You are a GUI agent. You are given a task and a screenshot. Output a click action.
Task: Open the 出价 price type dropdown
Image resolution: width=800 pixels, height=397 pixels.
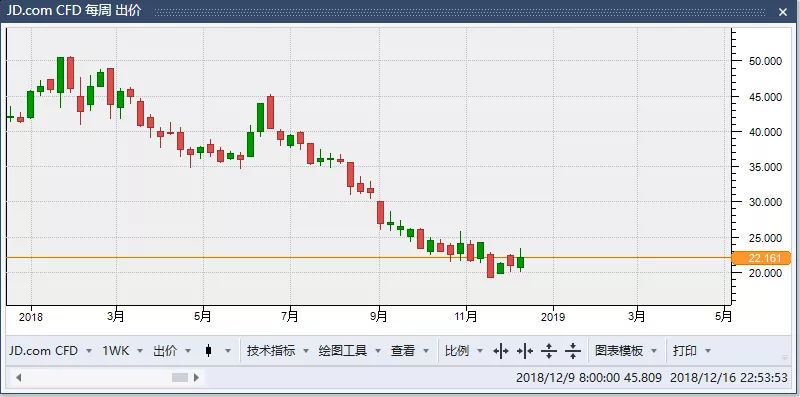pos(172,351)
